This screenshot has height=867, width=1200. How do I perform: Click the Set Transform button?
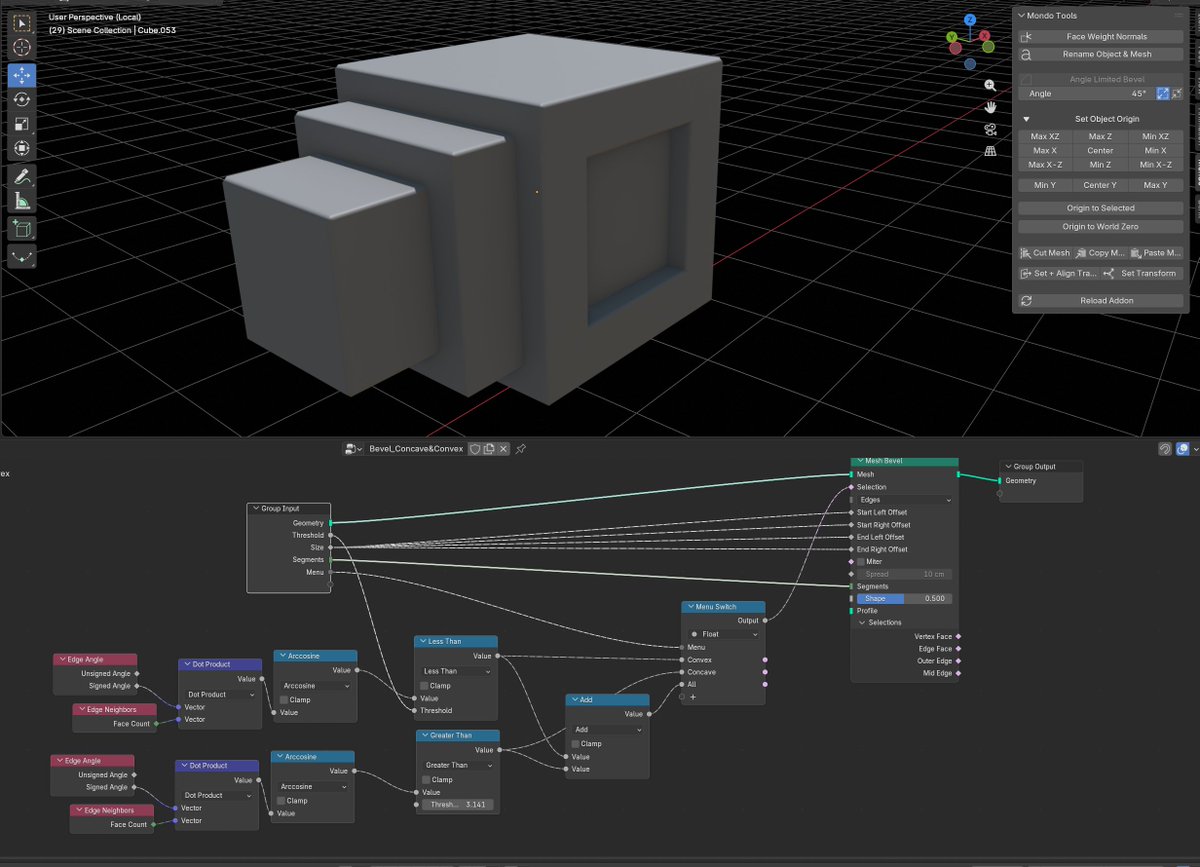(x=1142, y=273)
